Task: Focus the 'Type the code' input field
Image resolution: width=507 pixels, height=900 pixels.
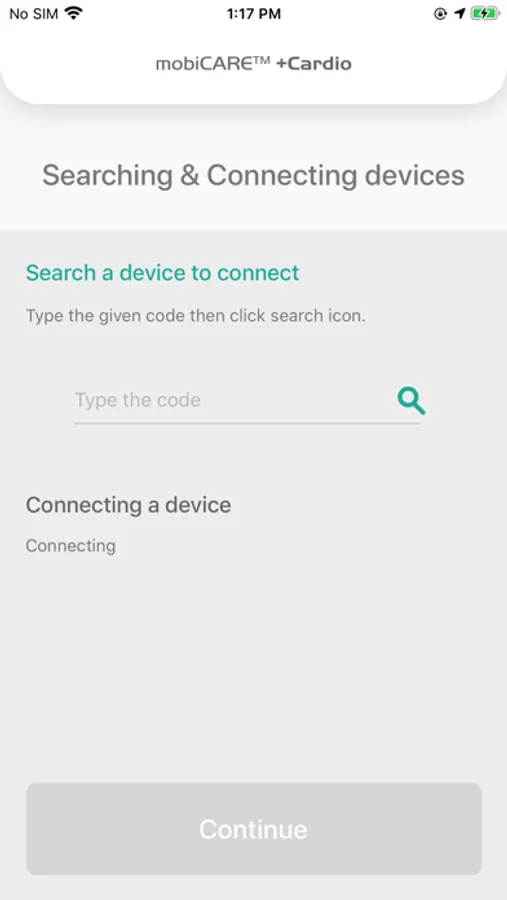Action: tap(233, 400)
